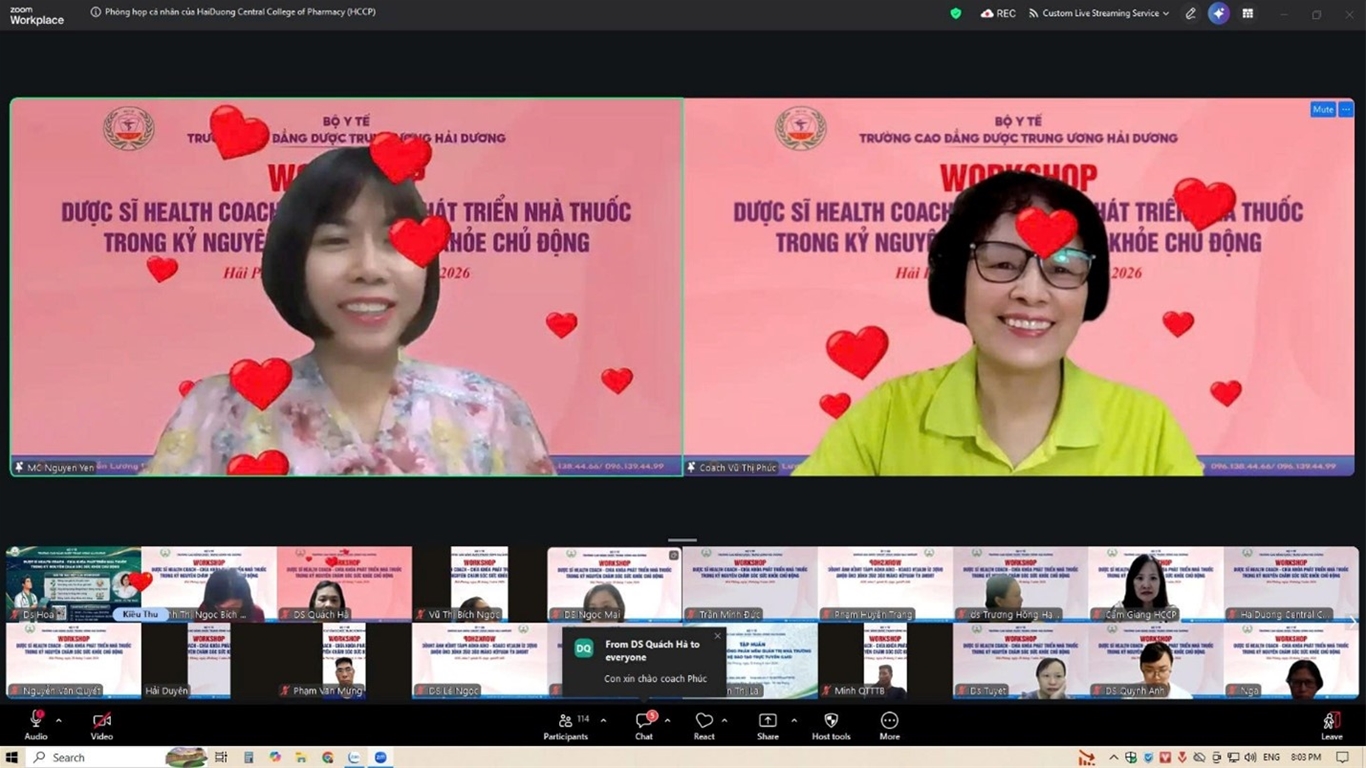The width and height of the screenshot is (1366, 768).
Task: Mute Coach Vũ Thị Phúc's video tile
Action: click(x=1322, y=109)
